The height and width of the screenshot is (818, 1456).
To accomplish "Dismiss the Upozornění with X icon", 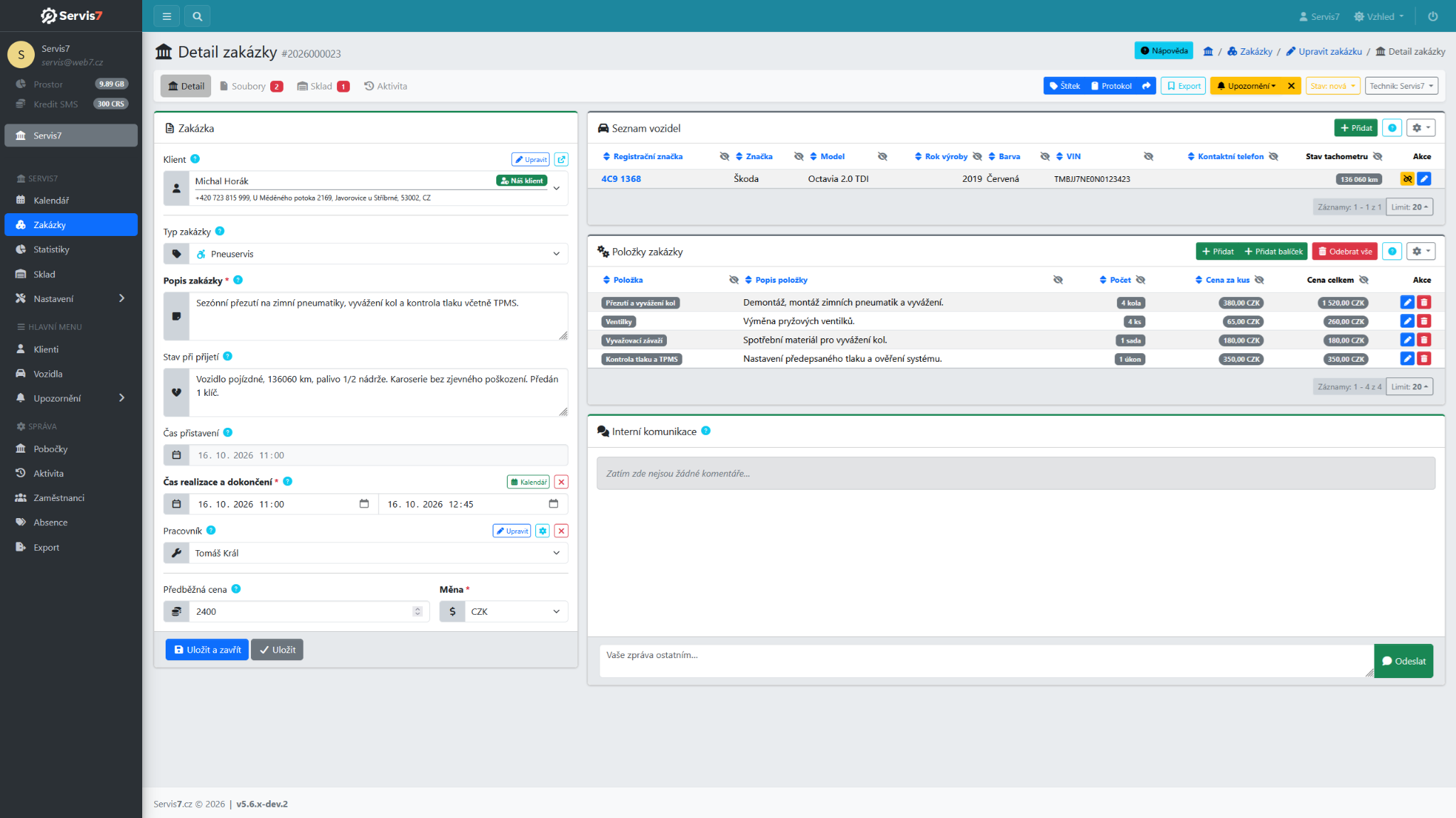I will pyautogui.click(x=1291, y=86).
